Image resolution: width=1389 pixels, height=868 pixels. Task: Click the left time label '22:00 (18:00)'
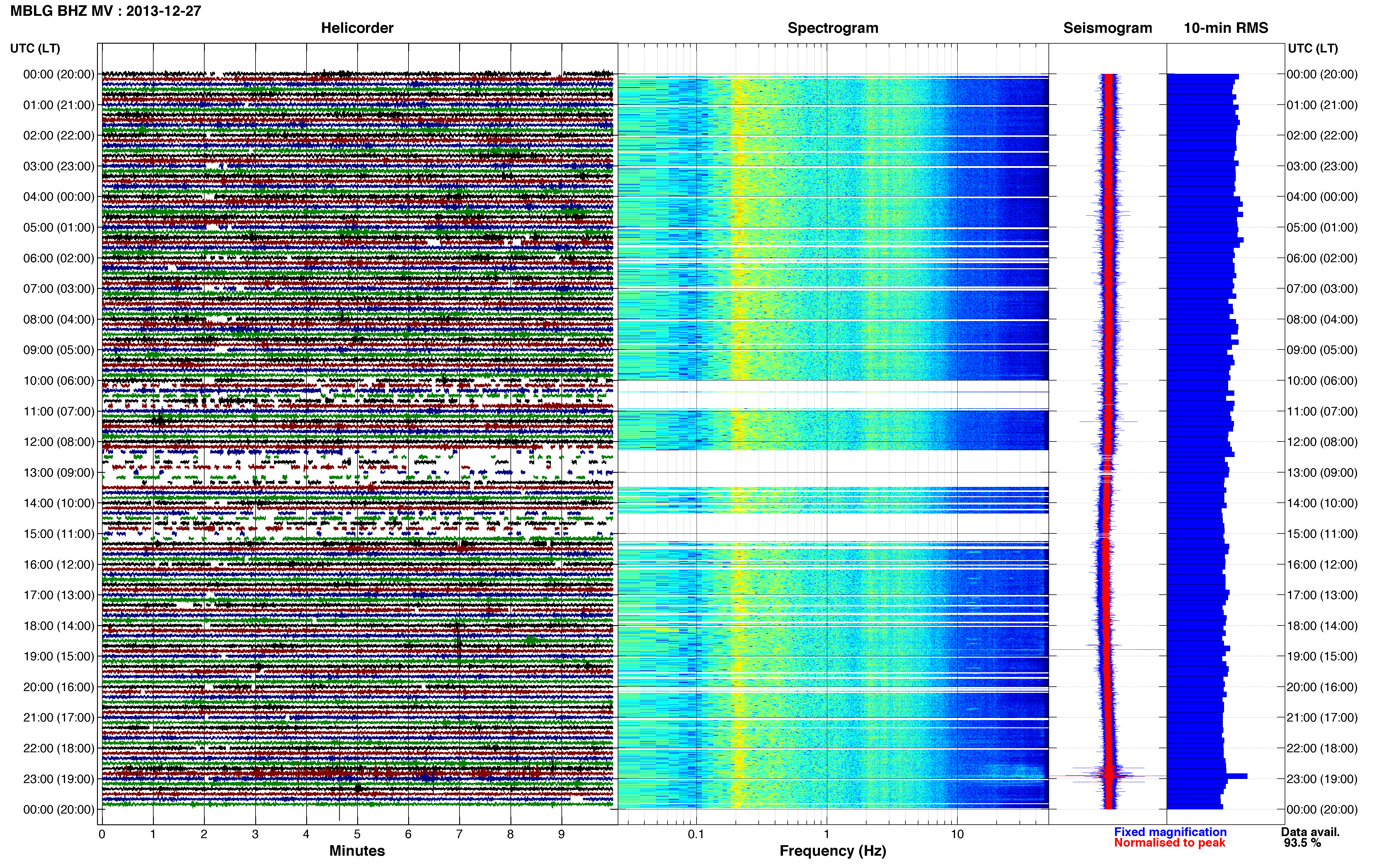coord(59,748)
